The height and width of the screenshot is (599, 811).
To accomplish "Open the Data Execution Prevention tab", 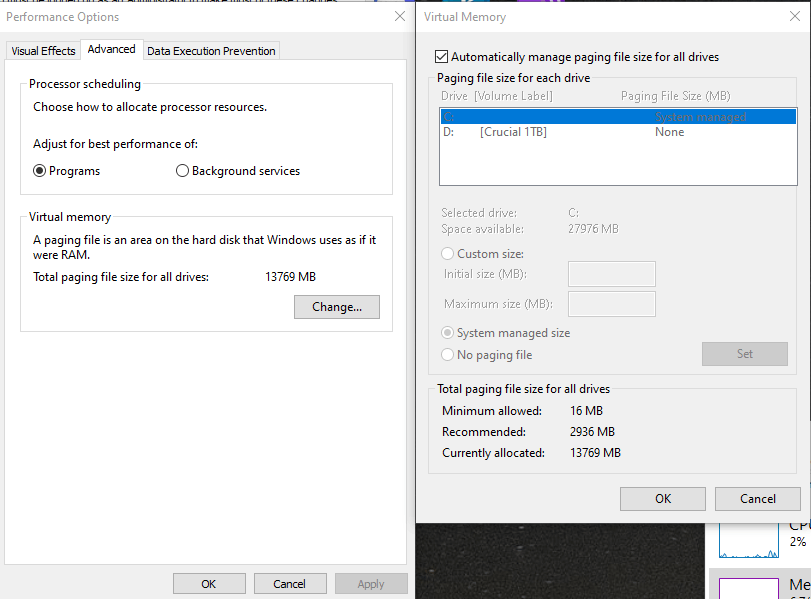I will 211,51.
